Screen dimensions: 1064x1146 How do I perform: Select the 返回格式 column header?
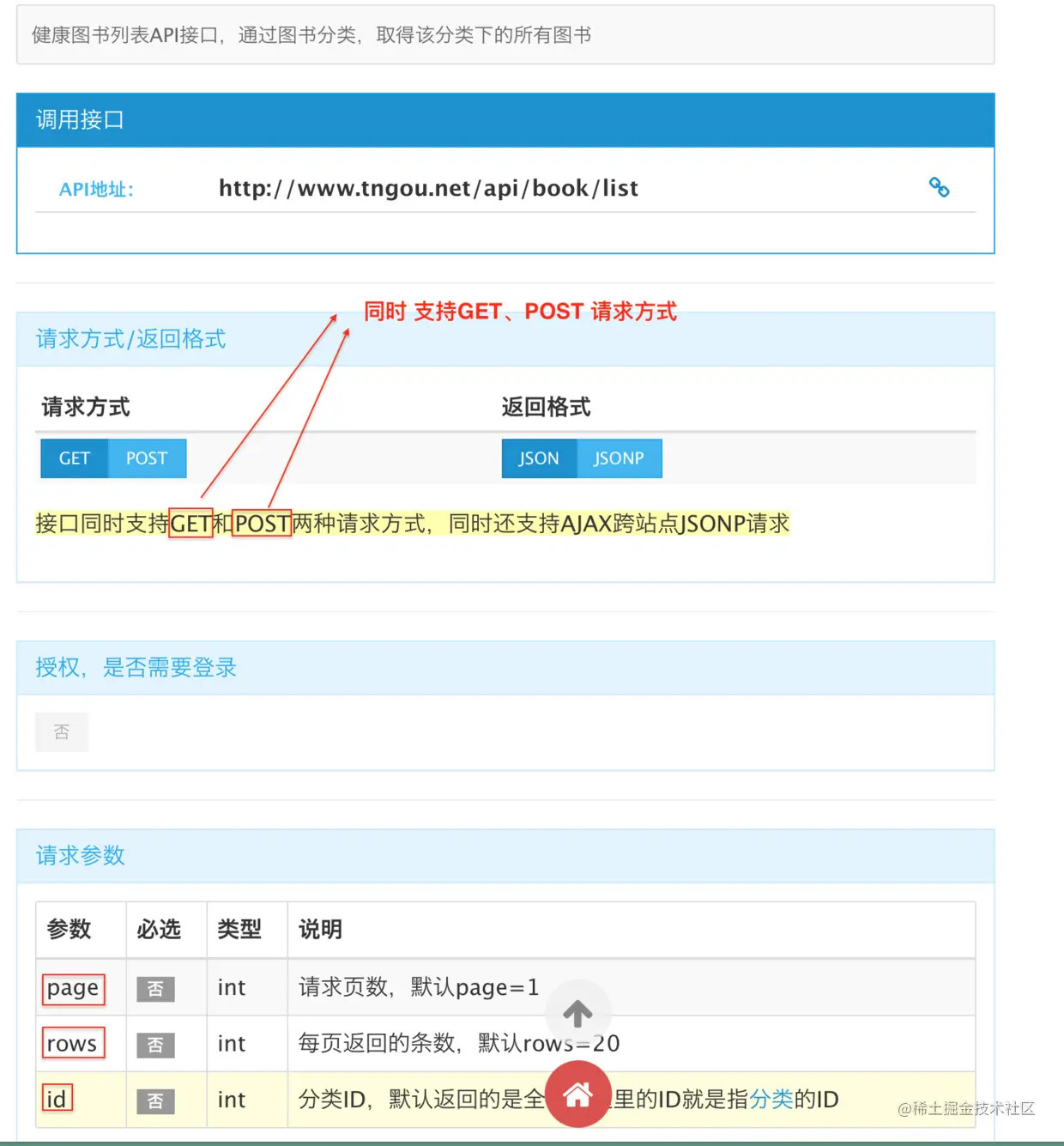pos(547,406)
